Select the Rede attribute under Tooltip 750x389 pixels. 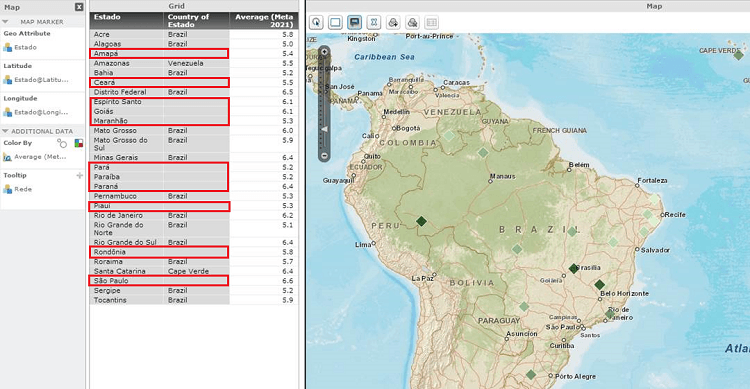click(x=18, y=189)
